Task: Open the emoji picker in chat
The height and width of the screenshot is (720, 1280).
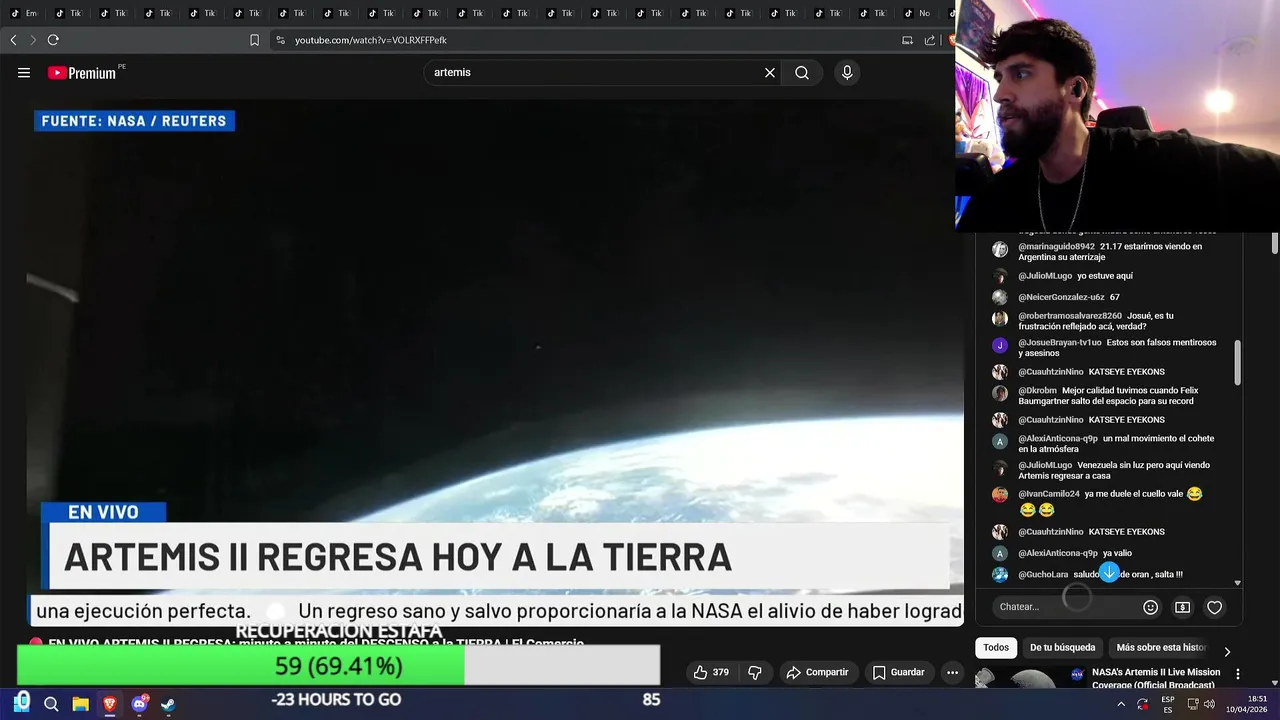Action: coord(1150,607)
